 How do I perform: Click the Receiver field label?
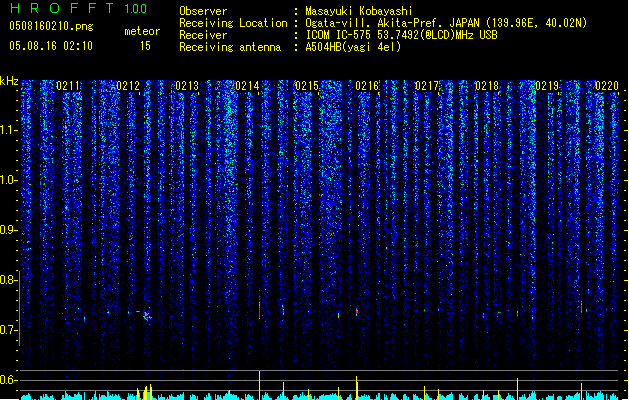[x=203, y=35]
